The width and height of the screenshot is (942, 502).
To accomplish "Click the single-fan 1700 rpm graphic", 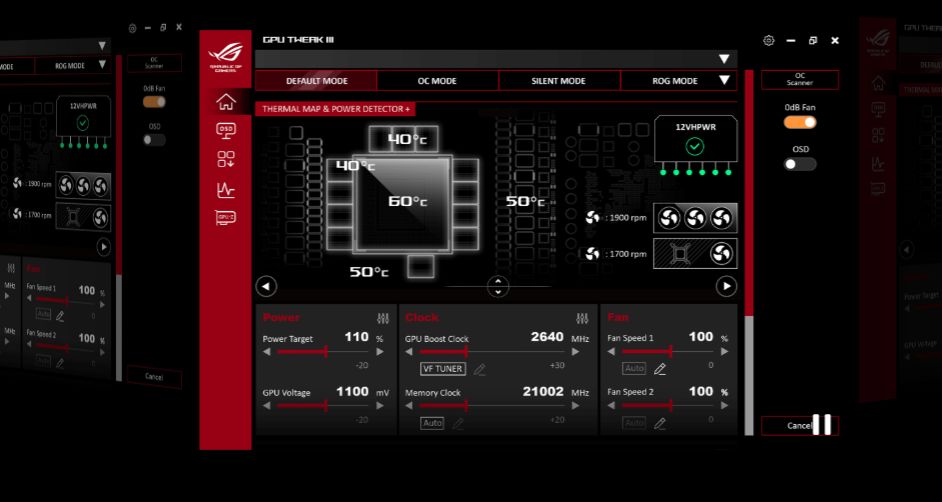I will 695,254.
